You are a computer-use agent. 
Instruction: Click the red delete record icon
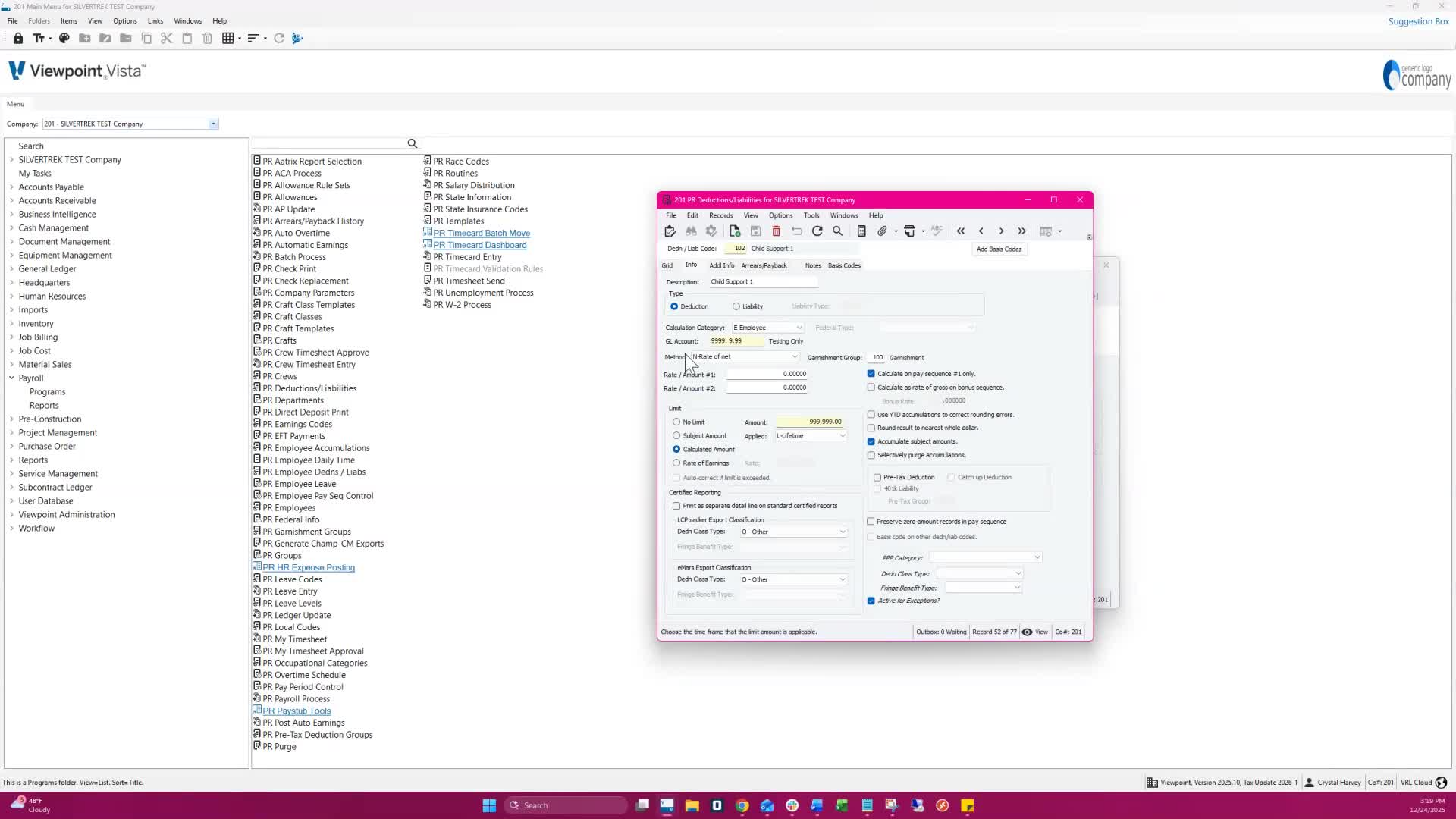pos(776,231)
